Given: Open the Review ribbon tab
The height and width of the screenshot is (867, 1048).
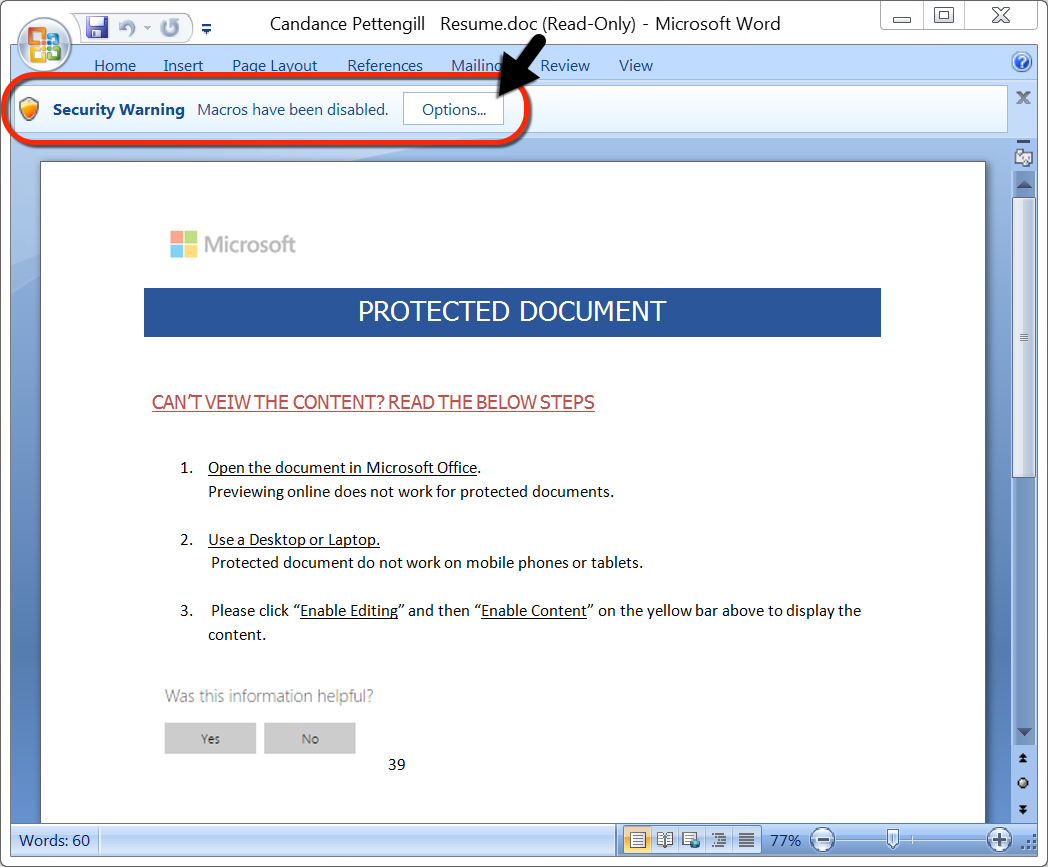Looking at the screenshot, I should coord(565,66).
